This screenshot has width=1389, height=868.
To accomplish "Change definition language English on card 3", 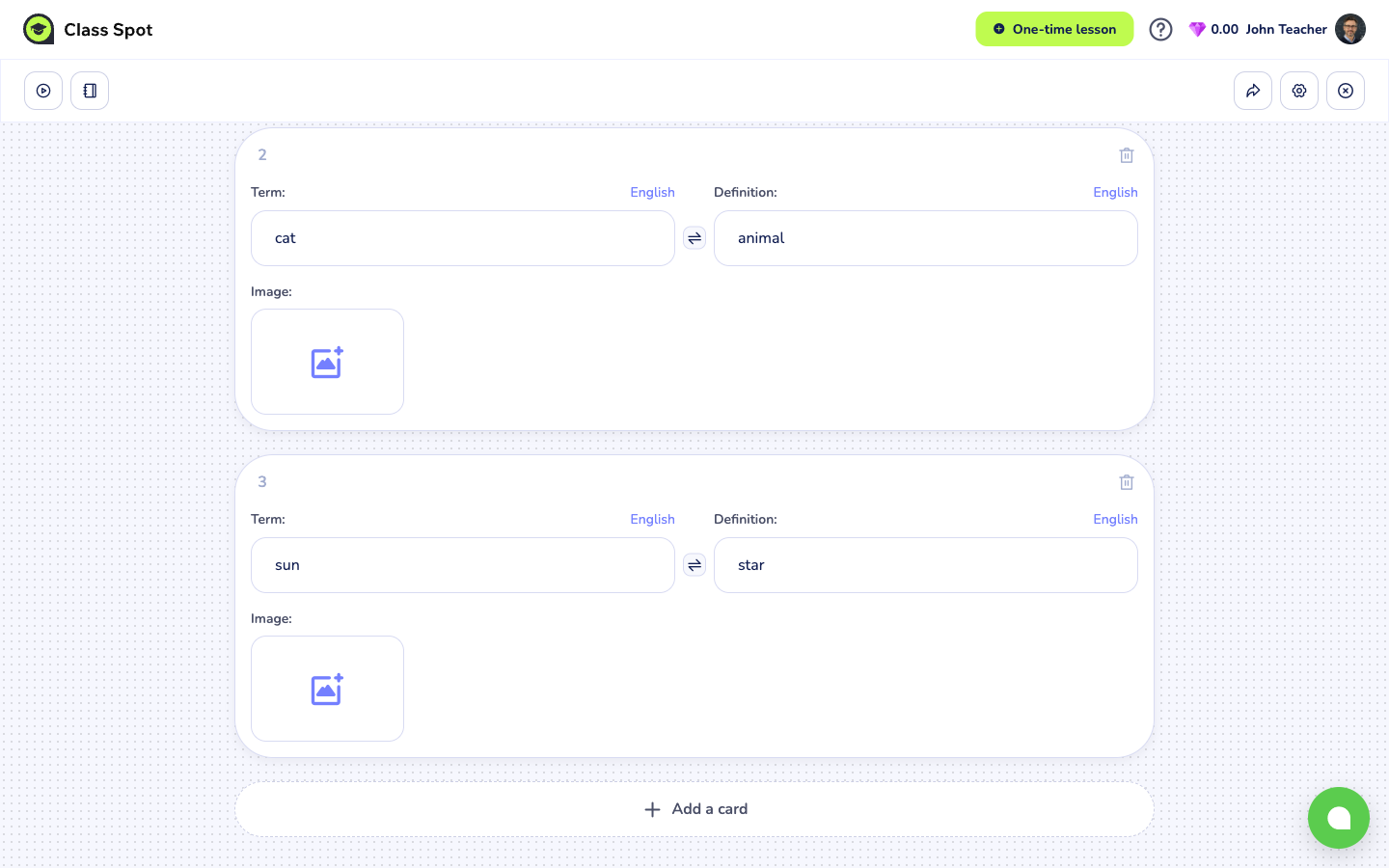I will tap(1115, 519).
